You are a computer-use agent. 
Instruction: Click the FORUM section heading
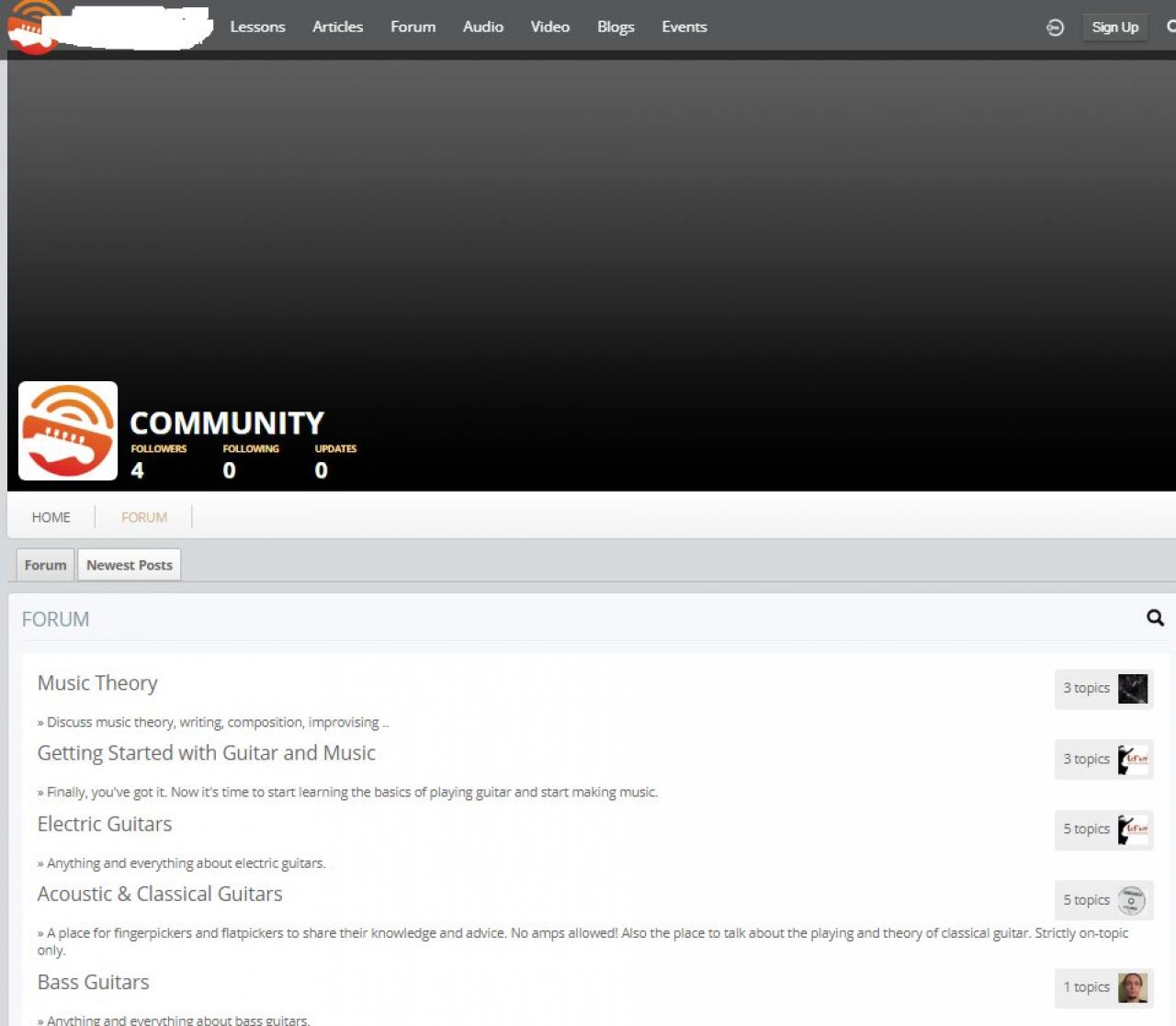coord(56,619)
